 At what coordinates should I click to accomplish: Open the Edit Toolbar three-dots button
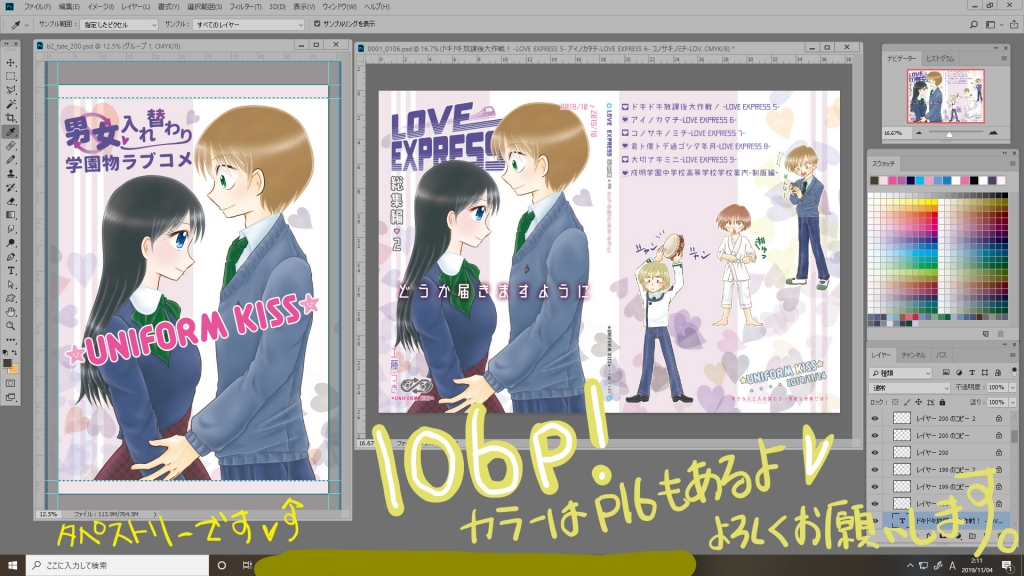(x=11, y=340)
